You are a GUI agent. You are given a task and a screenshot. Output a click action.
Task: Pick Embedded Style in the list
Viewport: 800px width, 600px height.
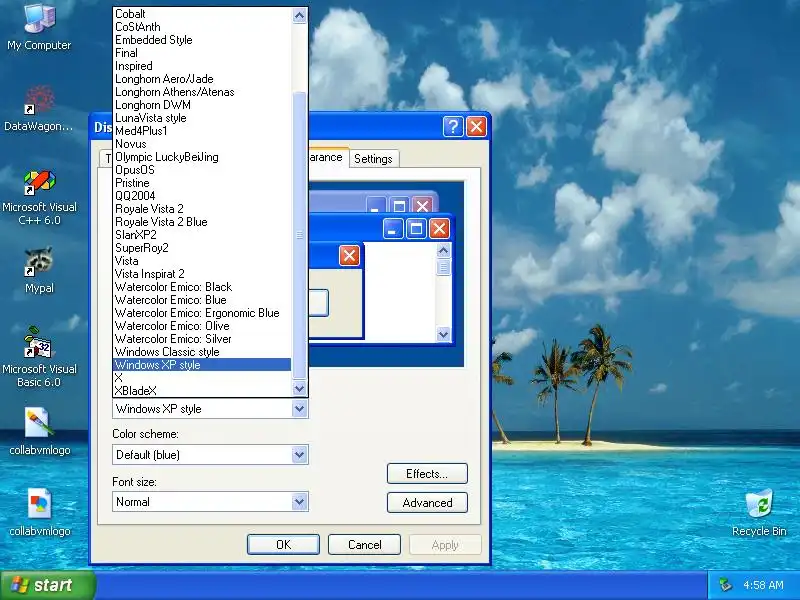click(x=202, y=40)
